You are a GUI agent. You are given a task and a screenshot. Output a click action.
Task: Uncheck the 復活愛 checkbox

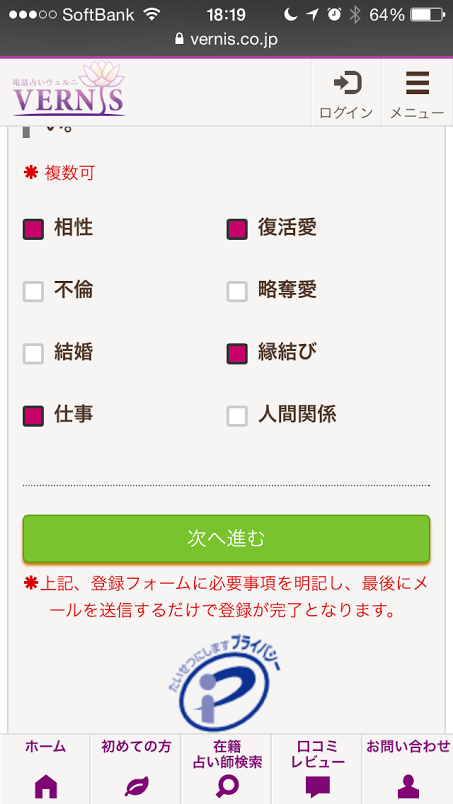(237, 229)
